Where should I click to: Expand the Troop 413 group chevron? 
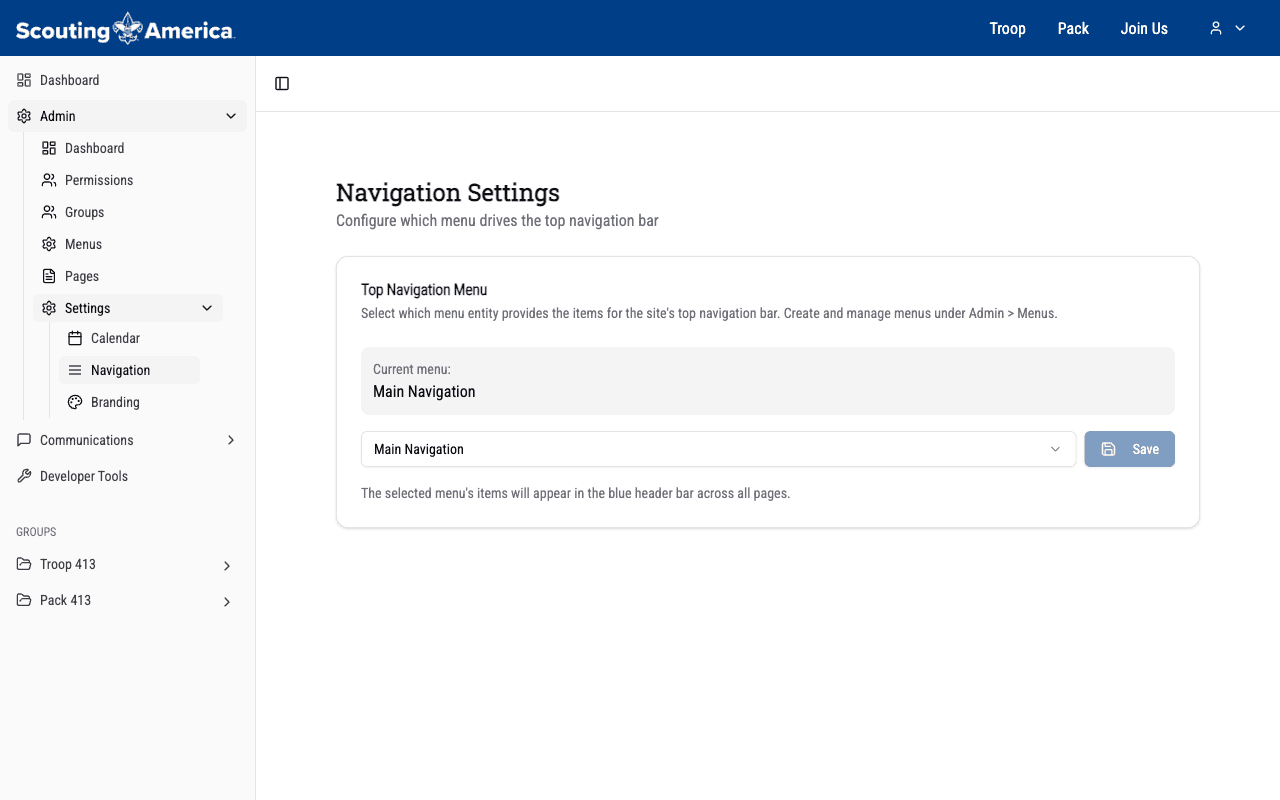(227, 566)
